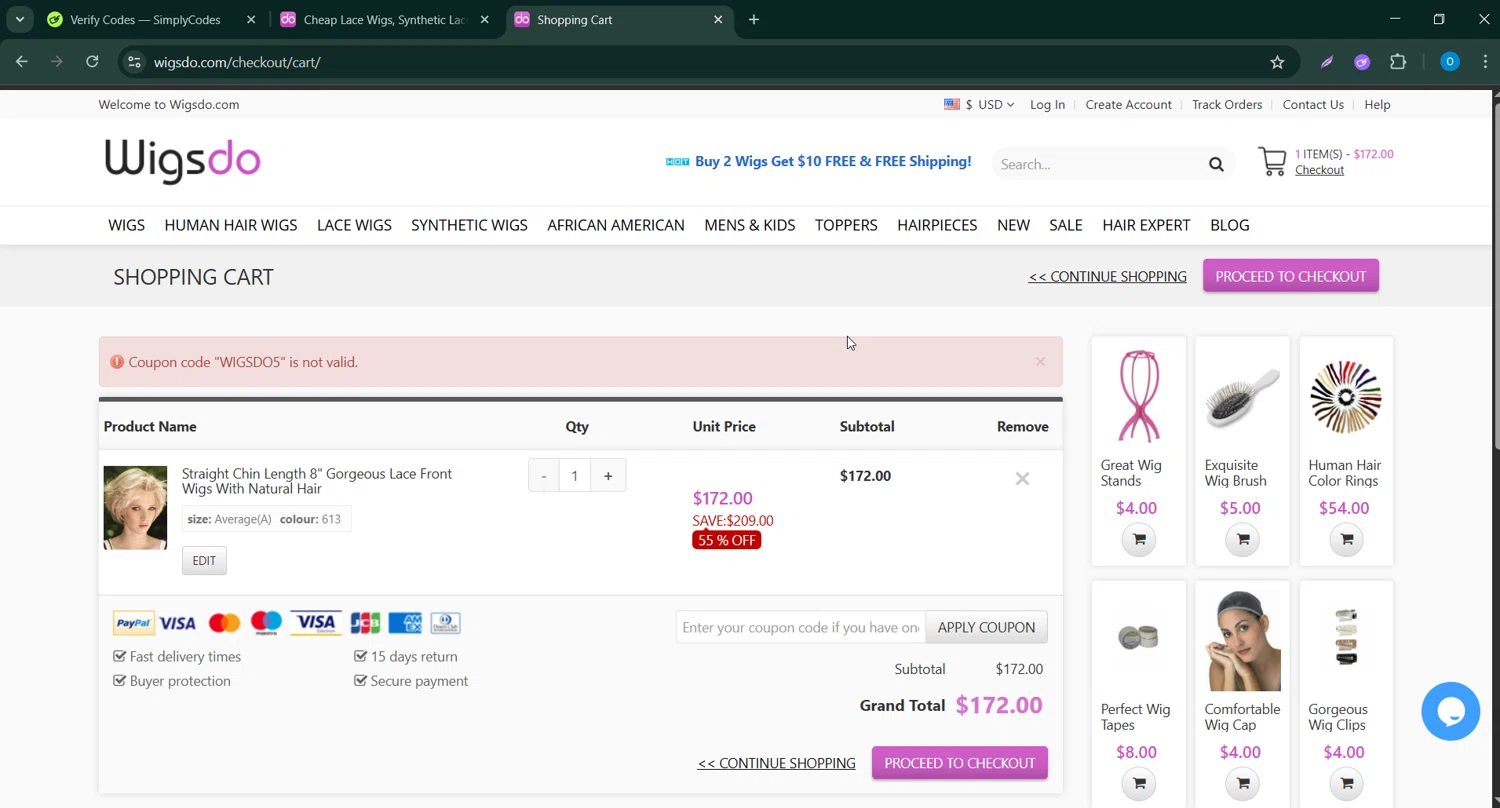Screen dimensions: 1500x808
Task: Focus the site search box
Action: (1098, 164)
